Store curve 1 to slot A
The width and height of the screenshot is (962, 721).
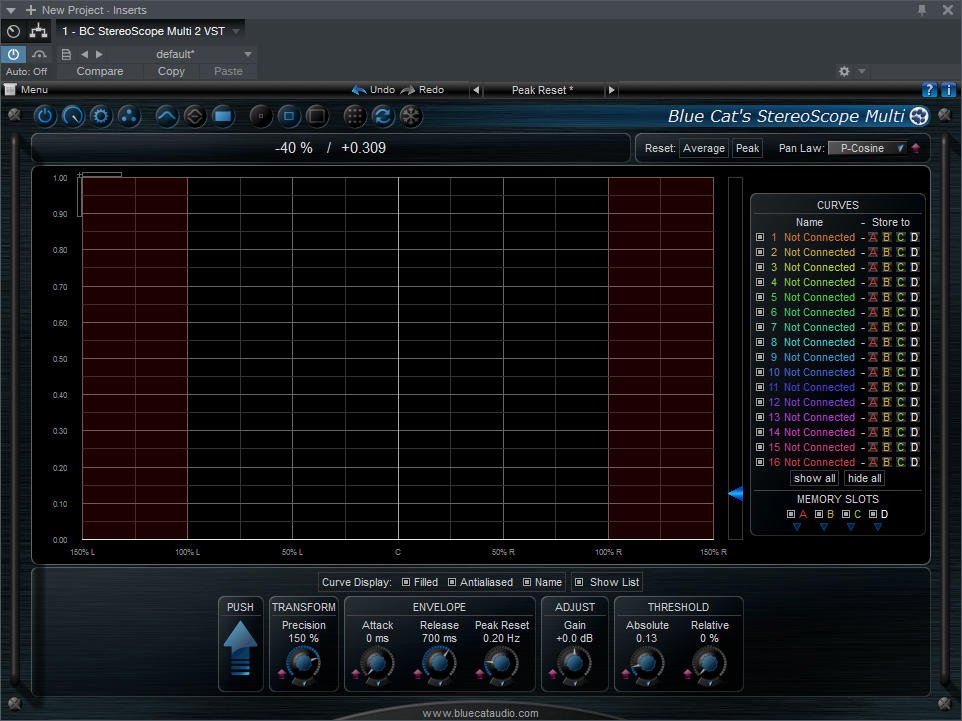click(x=872, y=237)
